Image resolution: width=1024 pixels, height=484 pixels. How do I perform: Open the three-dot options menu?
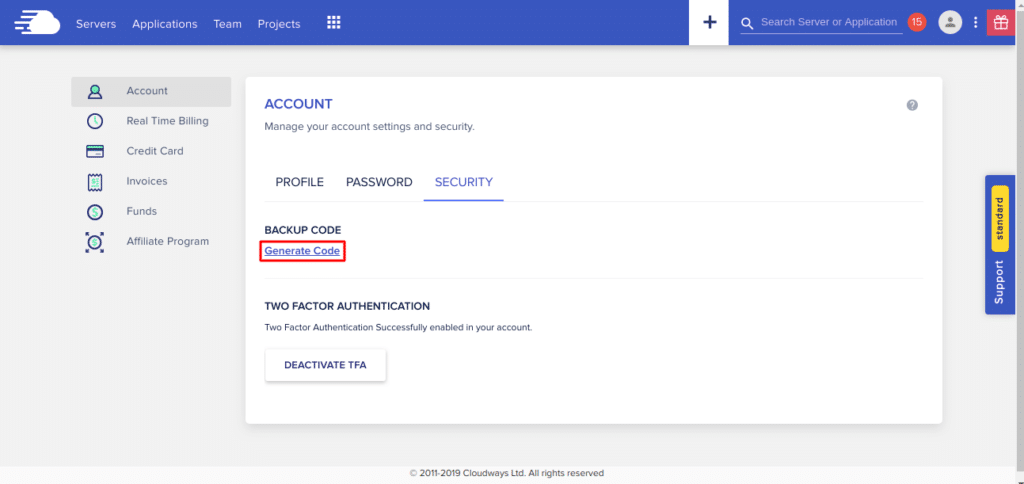pyautogui.click(x=975, y=22)
